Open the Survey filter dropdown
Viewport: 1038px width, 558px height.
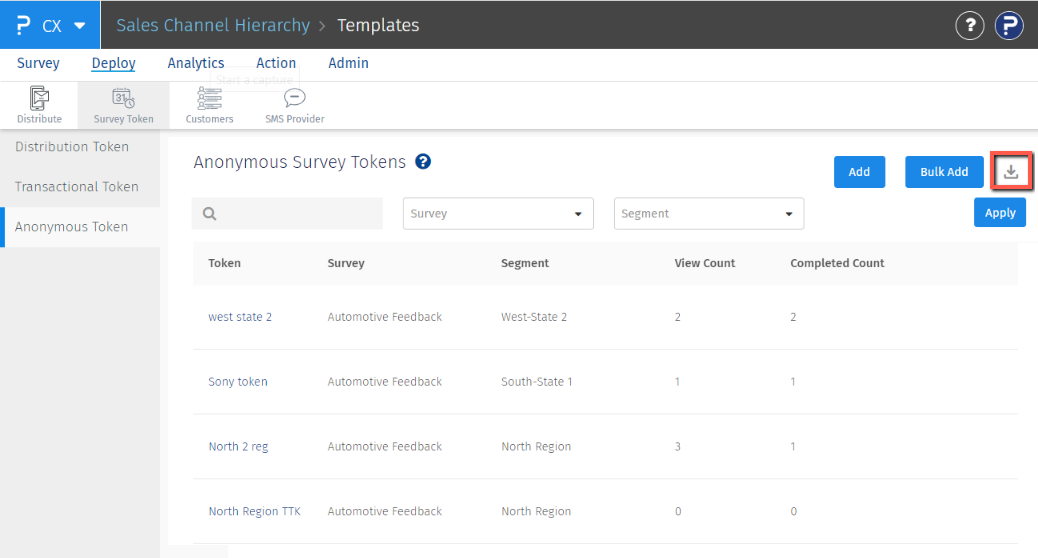click(498, 213)
